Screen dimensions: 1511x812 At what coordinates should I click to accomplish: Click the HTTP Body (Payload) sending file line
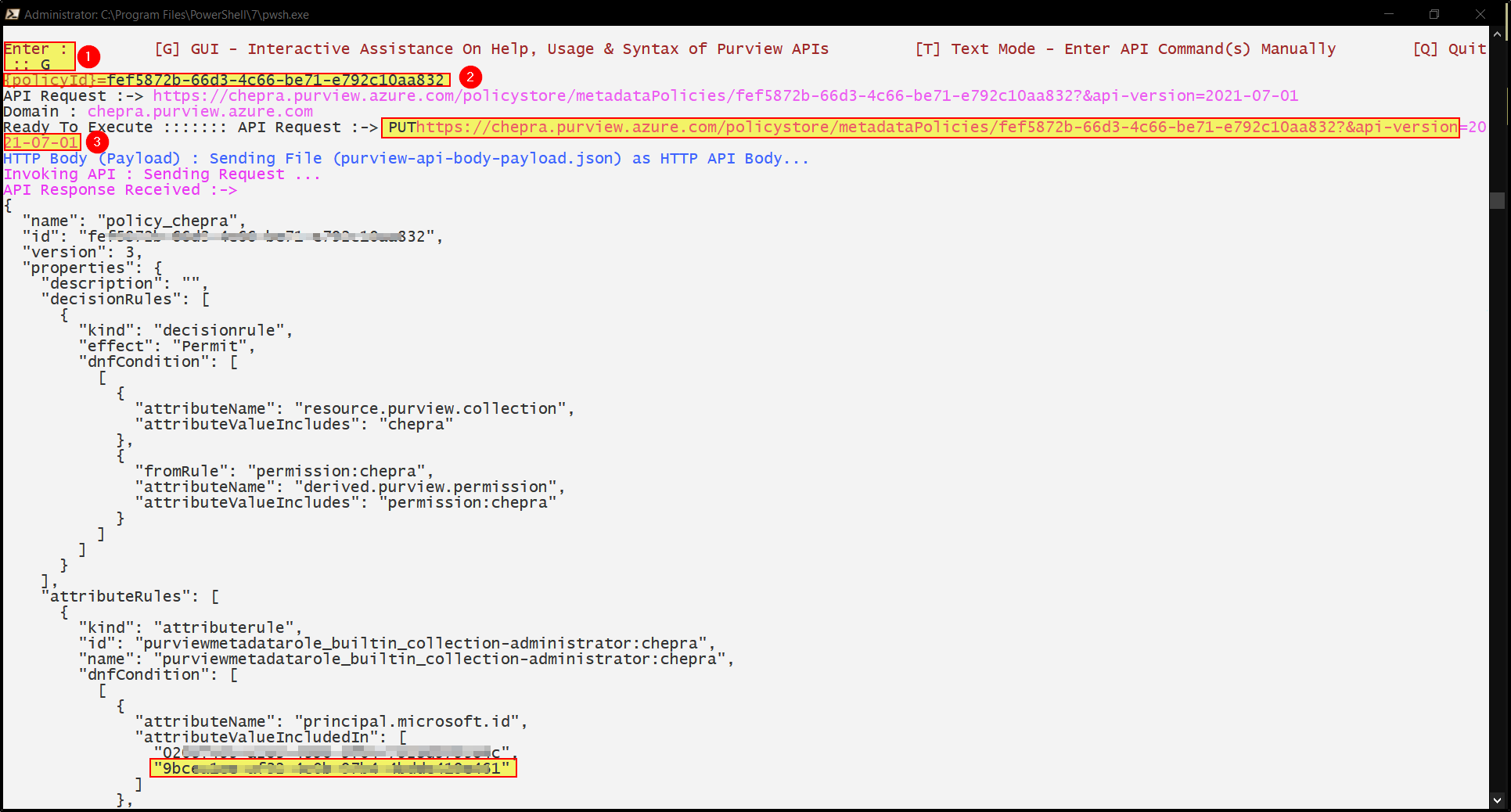[x=406, y=159]
